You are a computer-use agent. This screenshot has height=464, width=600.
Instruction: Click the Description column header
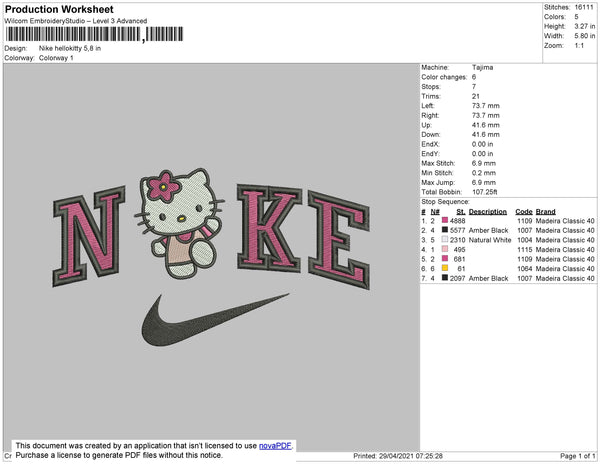[x=488, y=211]
